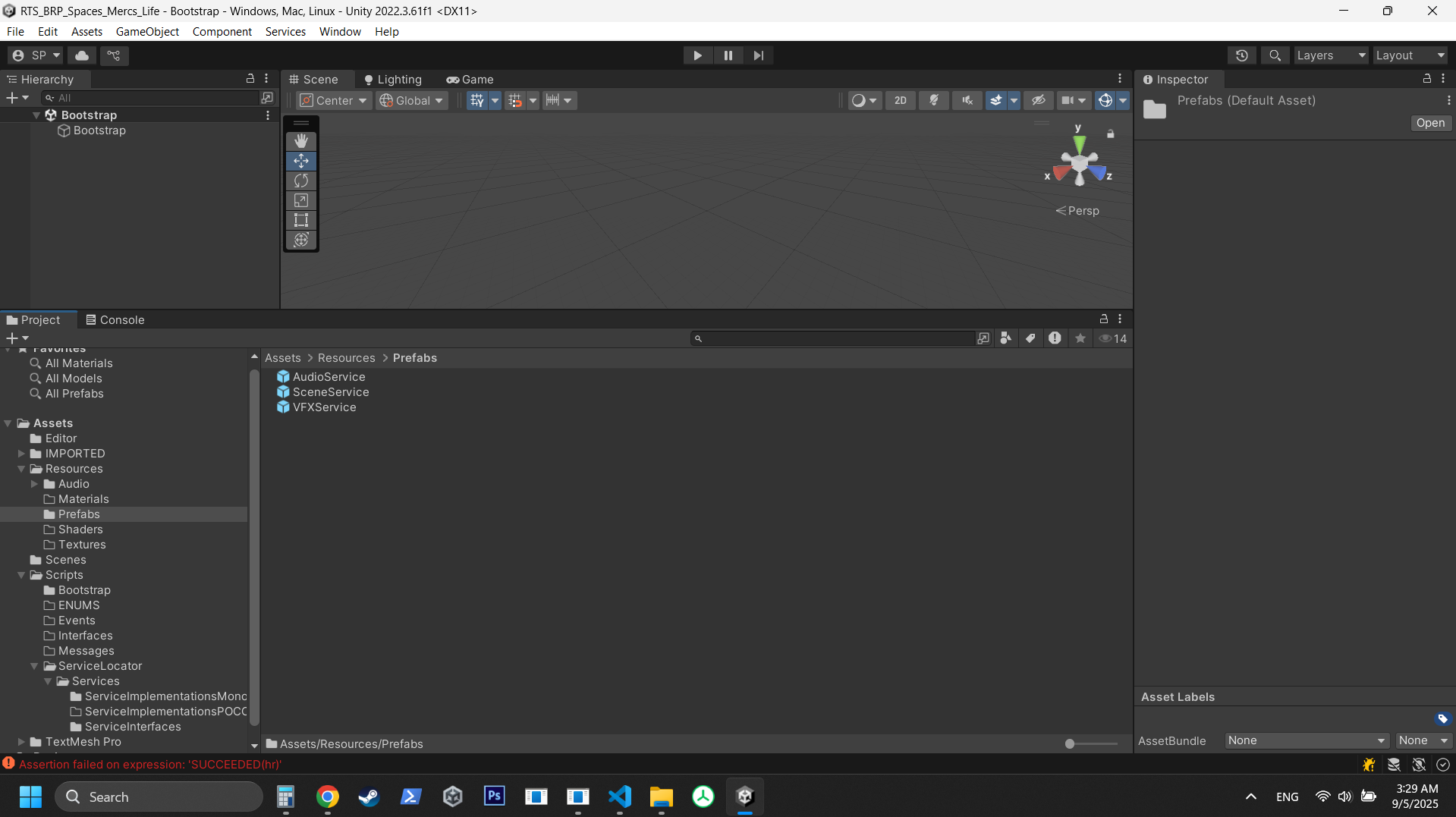1456x817 pixels.
Task: Expand the IMPORTED folder
Action: coord(21,454)
